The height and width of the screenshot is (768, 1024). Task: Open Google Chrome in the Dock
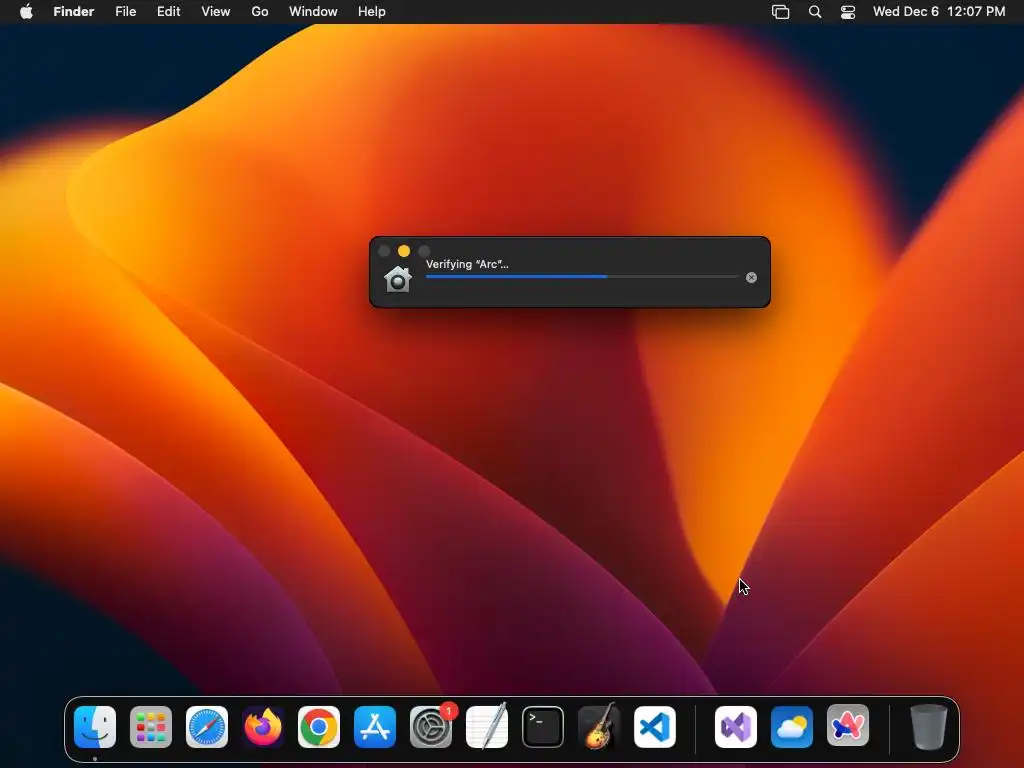319,727
